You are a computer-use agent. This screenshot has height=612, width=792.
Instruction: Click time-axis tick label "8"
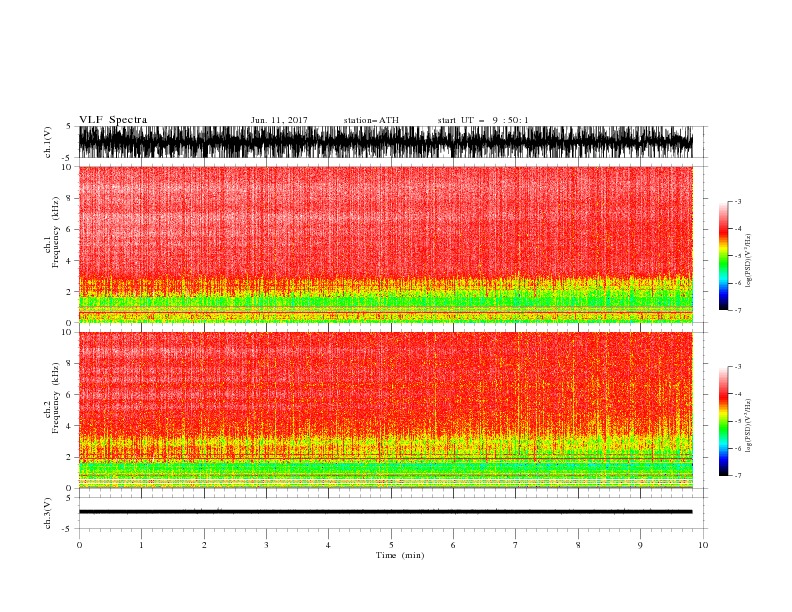578,545
